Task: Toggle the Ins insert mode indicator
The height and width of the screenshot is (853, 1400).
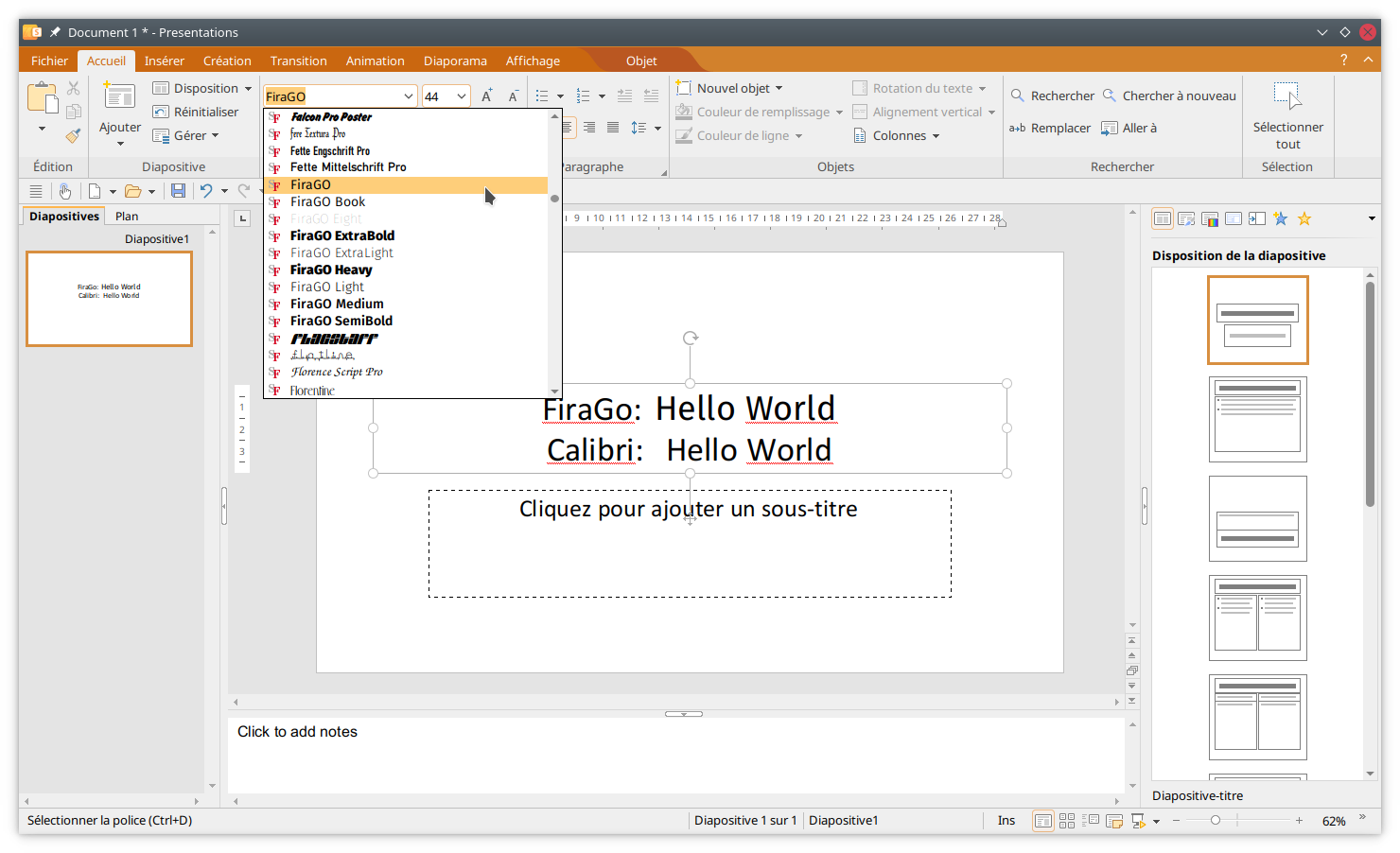Action: click(1006, 821)
